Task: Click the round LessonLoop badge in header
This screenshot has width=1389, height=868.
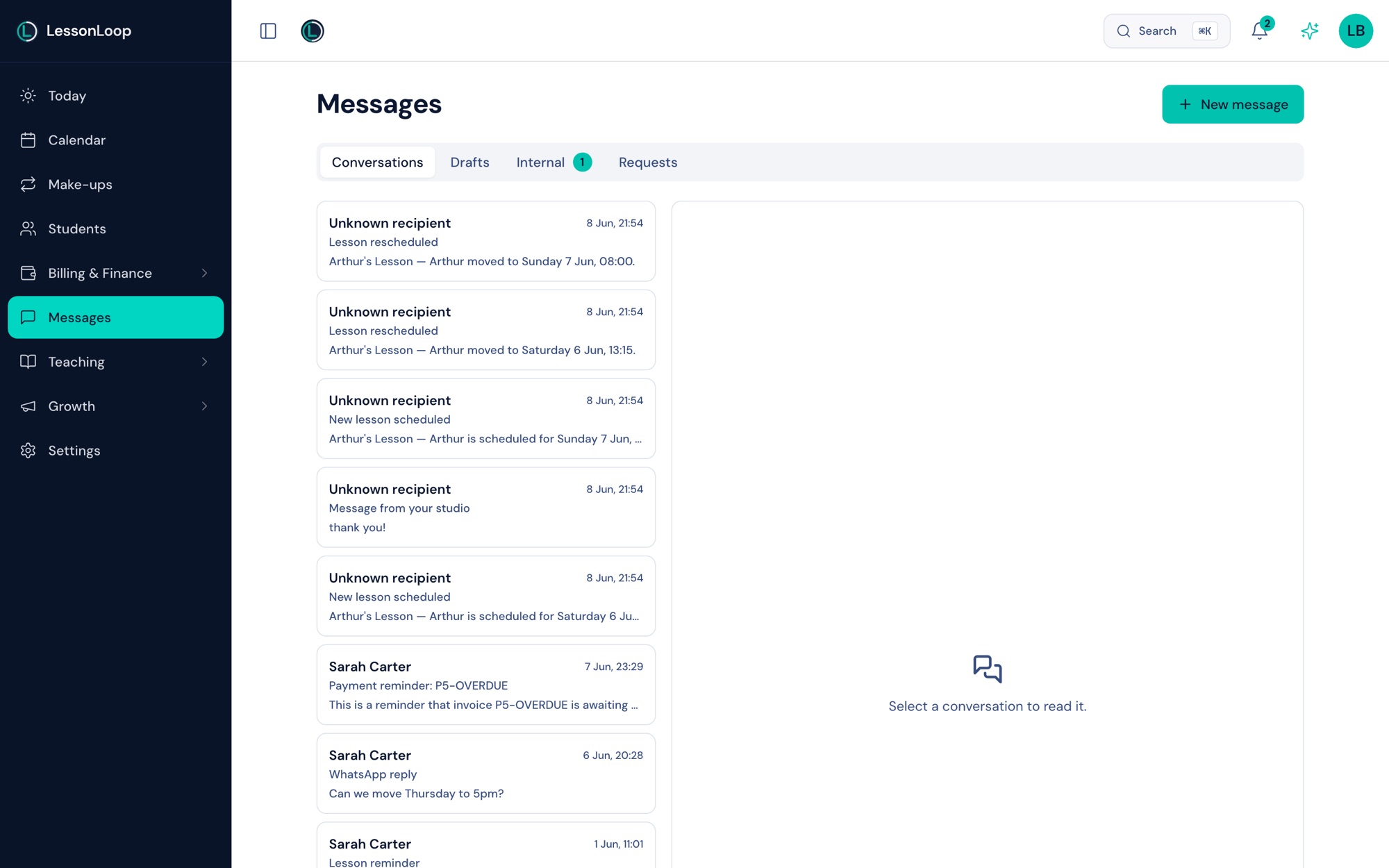Action: [x=313, y=31]
